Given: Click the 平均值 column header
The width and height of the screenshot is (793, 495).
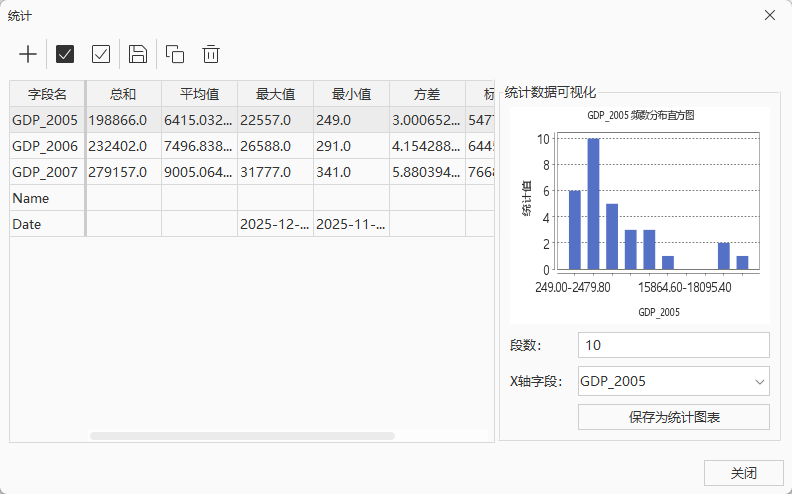Looking at the screenshot, I should pos(199,94).
